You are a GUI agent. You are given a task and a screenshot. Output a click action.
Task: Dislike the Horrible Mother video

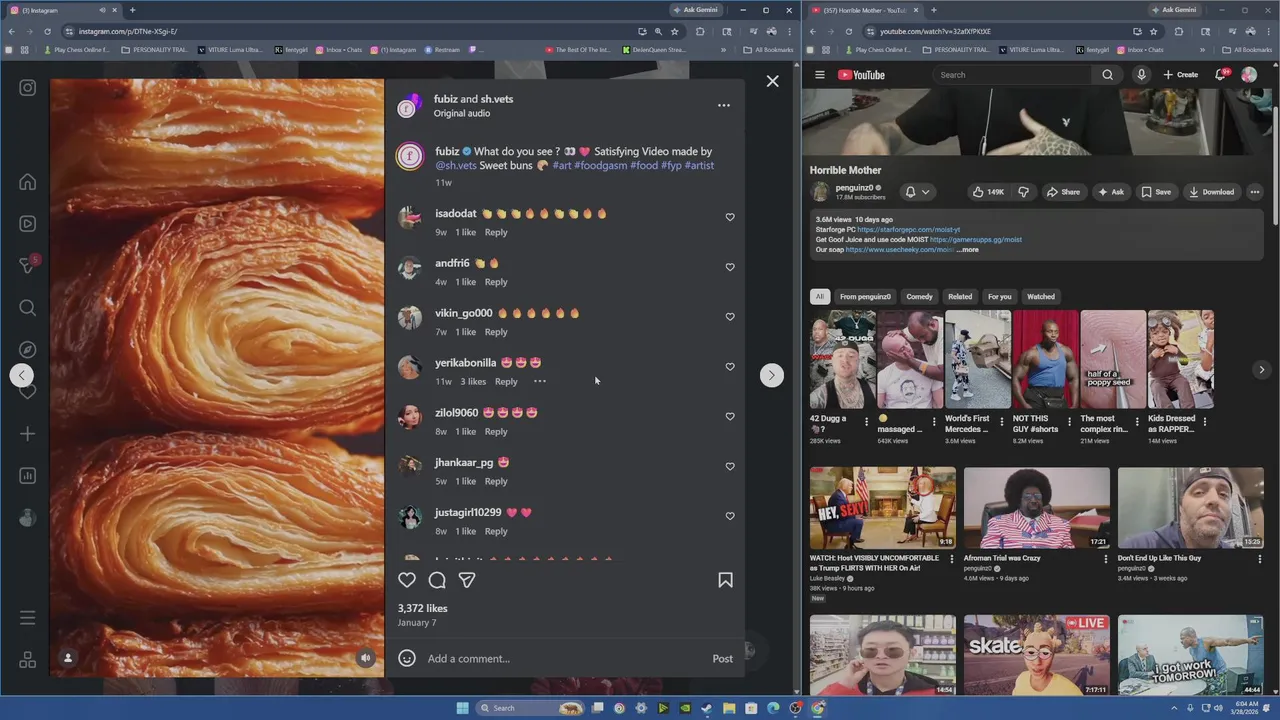tap(1023, 192)
